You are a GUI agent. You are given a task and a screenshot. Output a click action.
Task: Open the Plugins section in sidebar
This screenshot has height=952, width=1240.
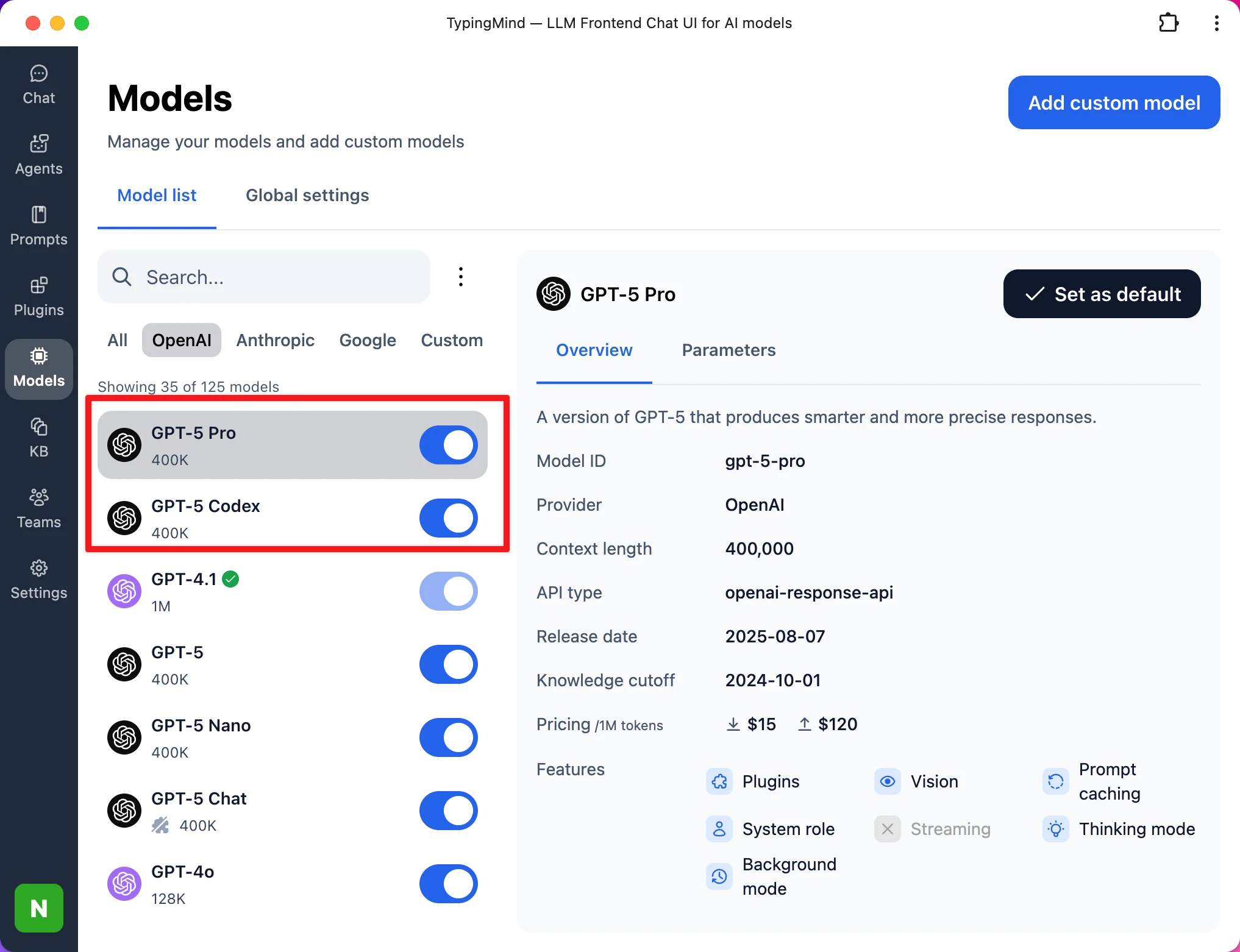click(x=39, y=297)
